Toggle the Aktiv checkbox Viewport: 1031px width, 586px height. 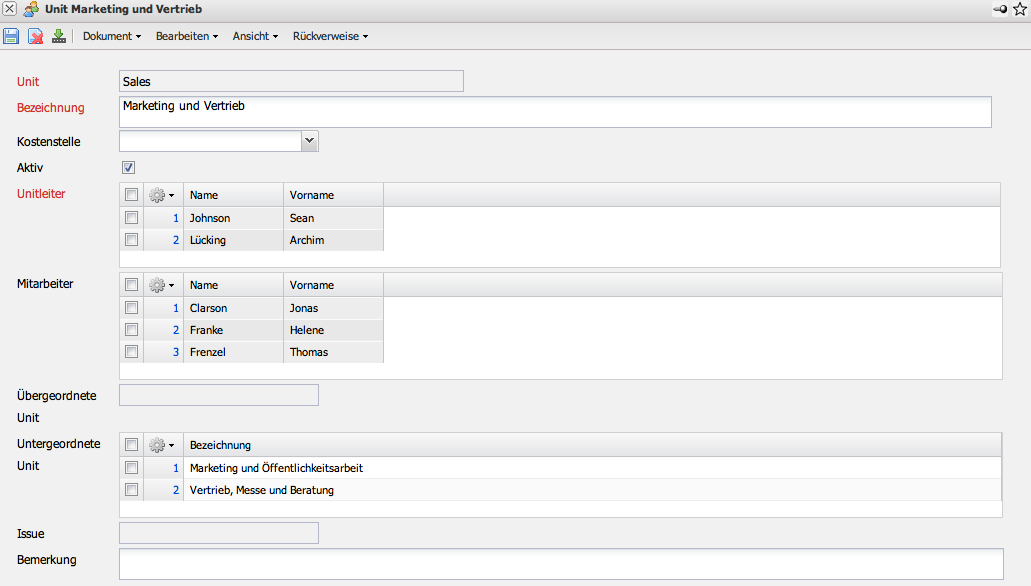pyautogui.click(x=128, y=168)
